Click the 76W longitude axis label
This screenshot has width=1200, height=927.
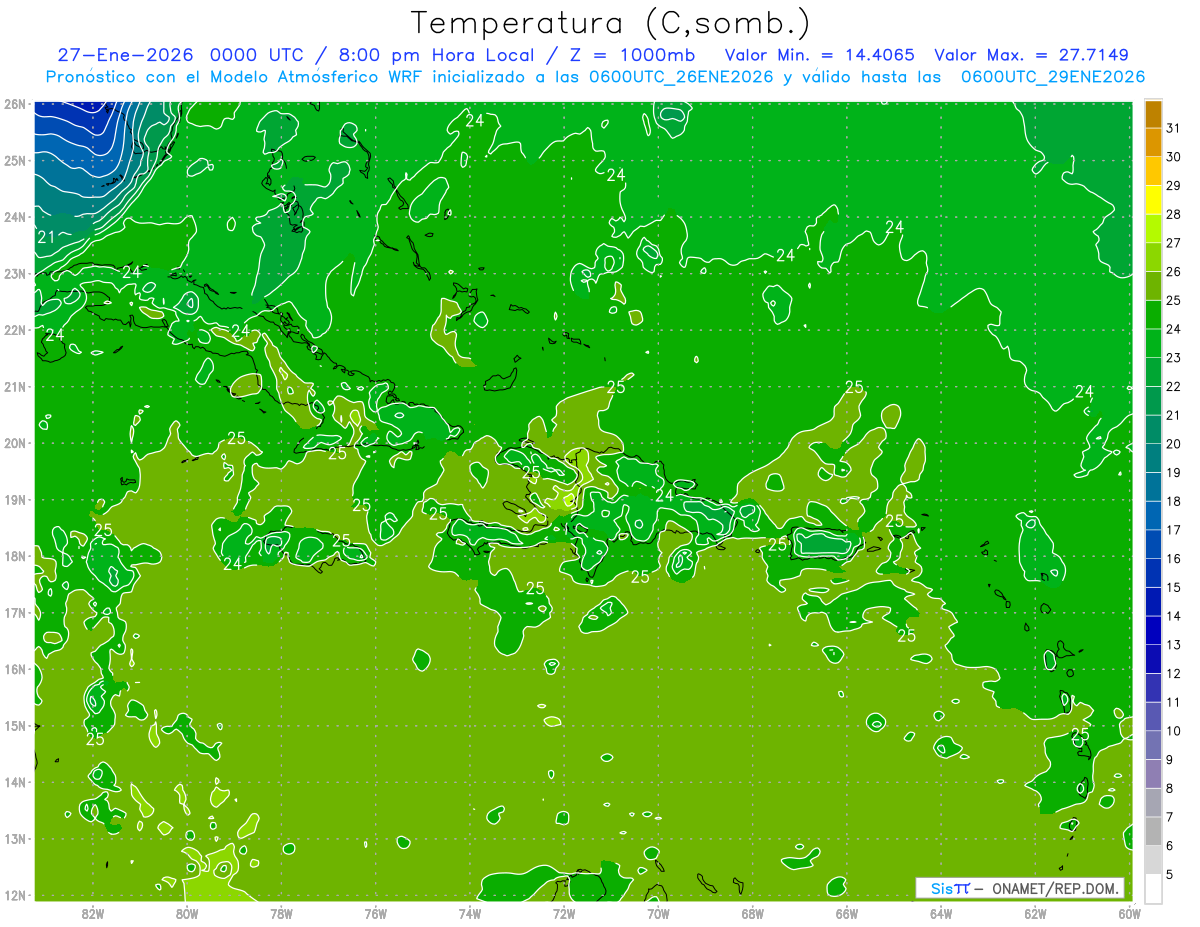[x=375, y=913]
